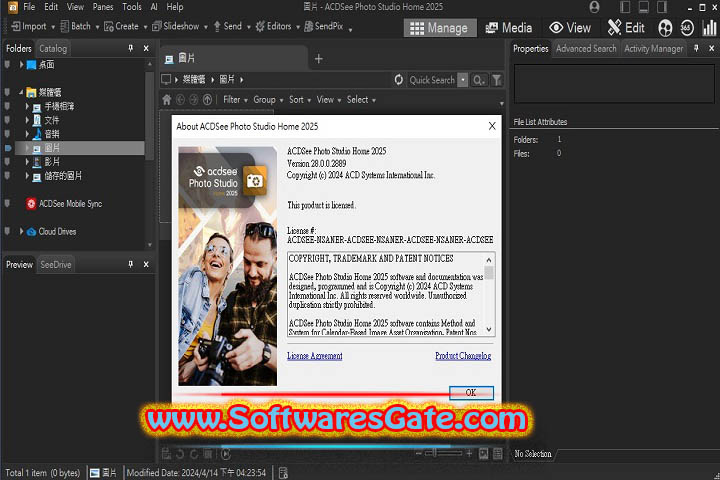Toggle Easy-Select indicator for 文件

tap(7, 120)
